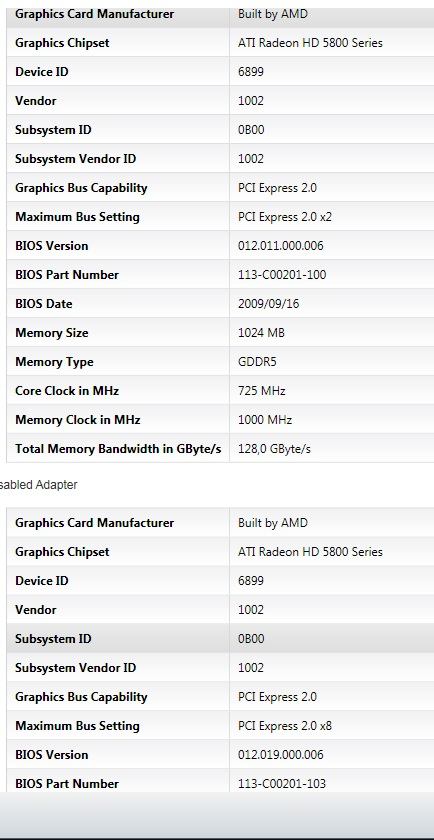Click the value ATI Radeon HD 5800 Series in upper table

point(310,43)
